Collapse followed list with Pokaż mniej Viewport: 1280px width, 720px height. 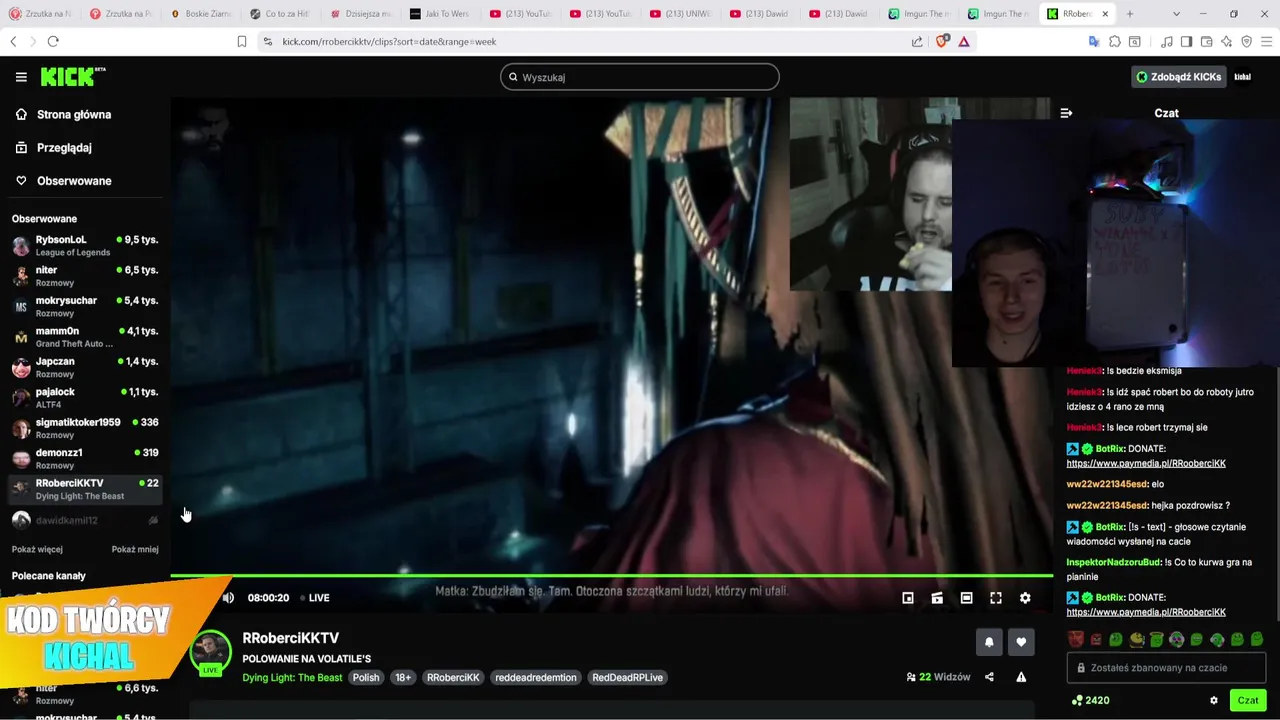coord(135,549)
